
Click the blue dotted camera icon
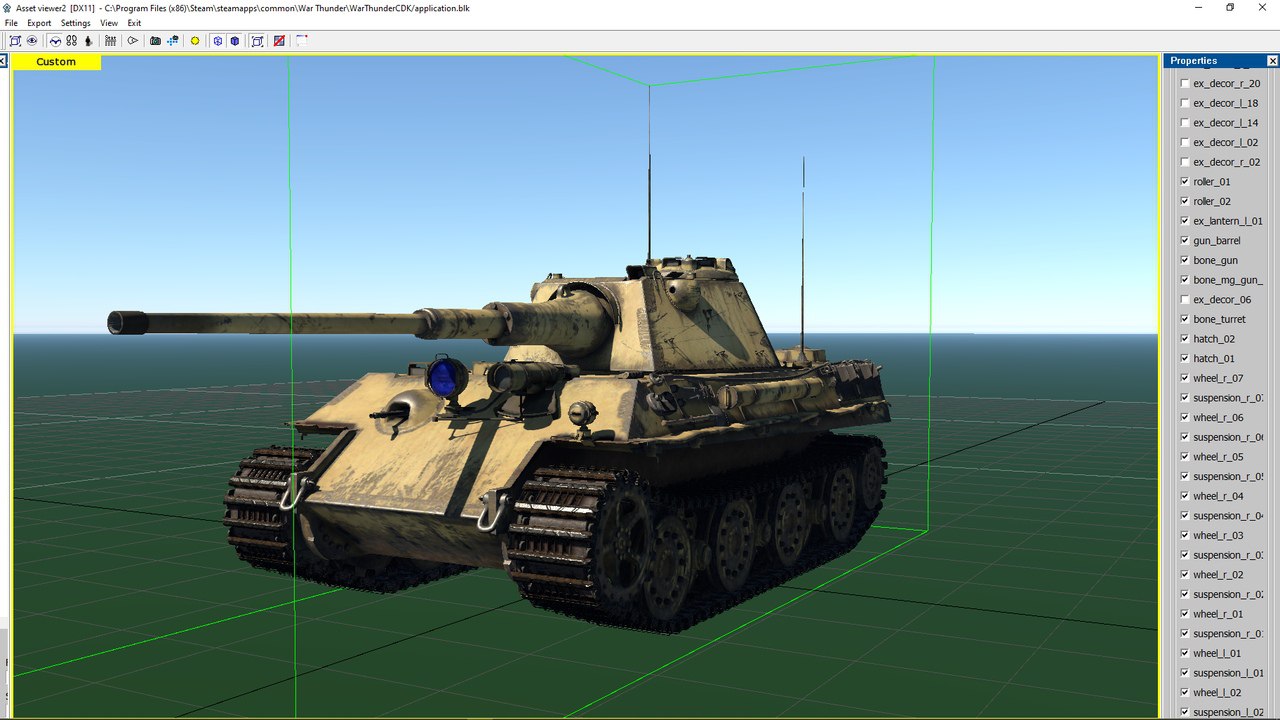(x=173, y=41)
